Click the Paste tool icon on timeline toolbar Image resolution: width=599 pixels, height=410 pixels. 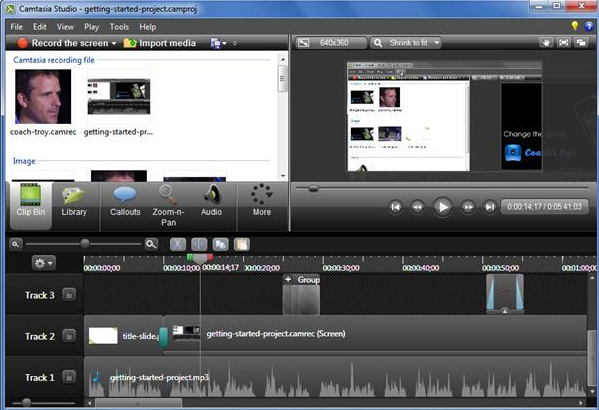point(242,244)
